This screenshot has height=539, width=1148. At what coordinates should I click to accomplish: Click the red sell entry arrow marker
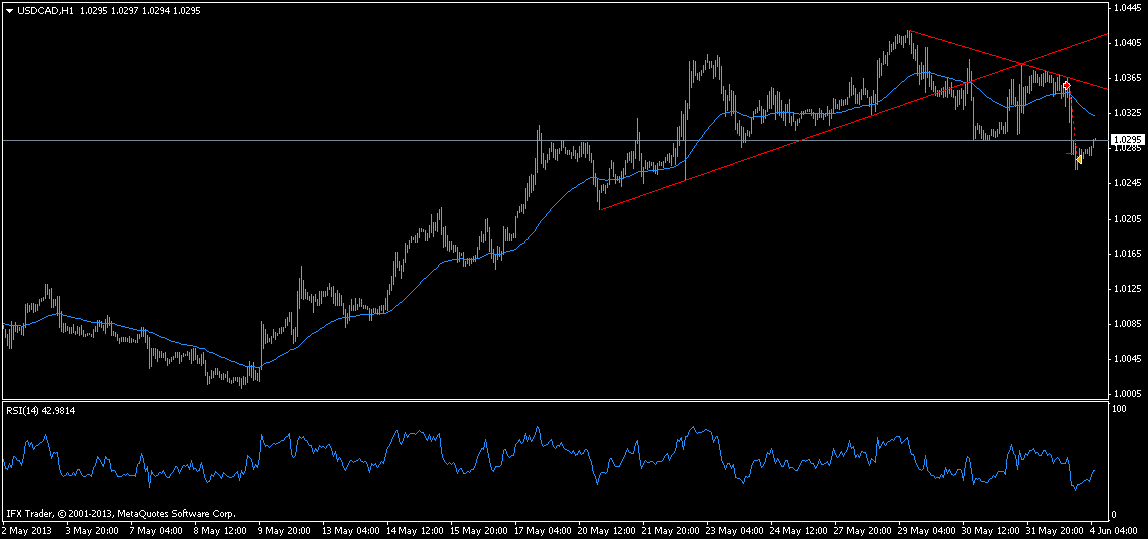(1067, 86)
